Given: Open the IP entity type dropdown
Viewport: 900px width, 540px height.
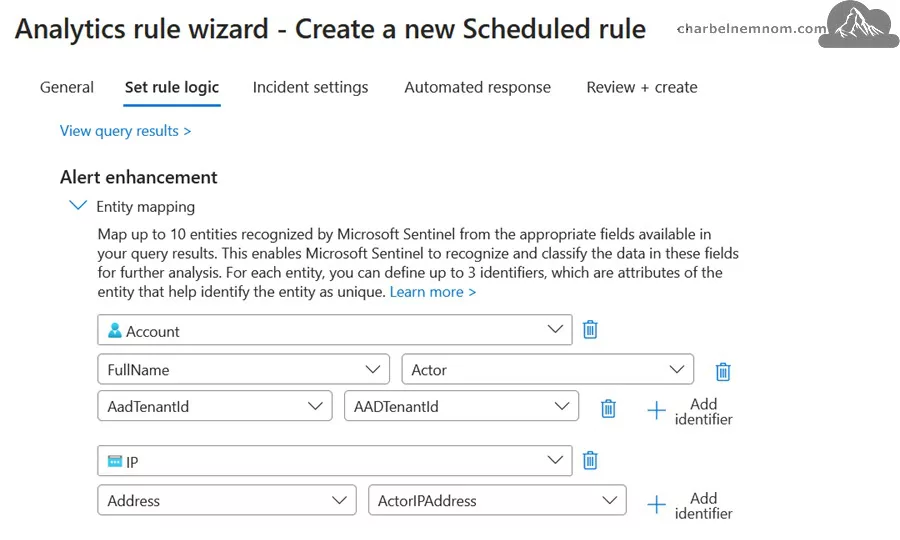Looking at the screenshot, I should point(335,460).
